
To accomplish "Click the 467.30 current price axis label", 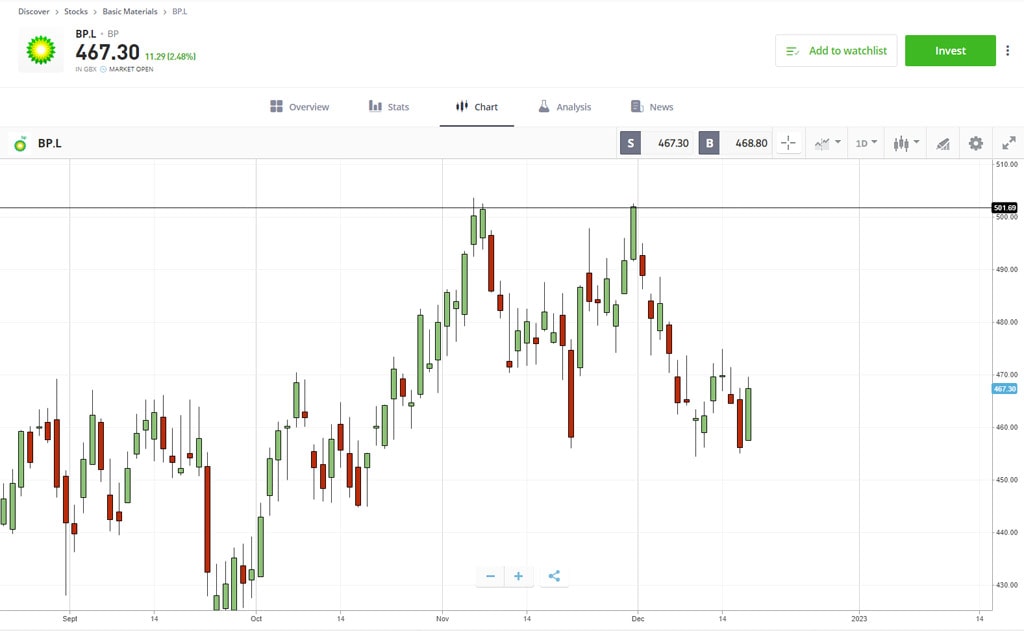I will coord(1004,389).
